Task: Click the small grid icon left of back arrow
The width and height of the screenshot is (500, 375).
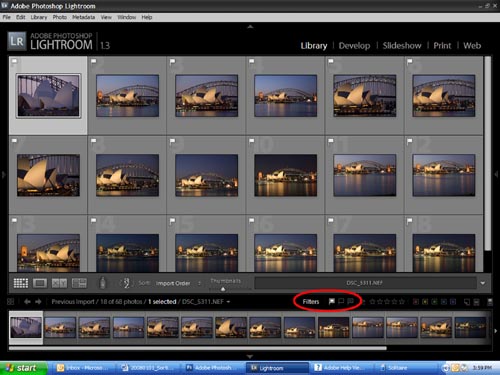Action: [x=10, y=302]
